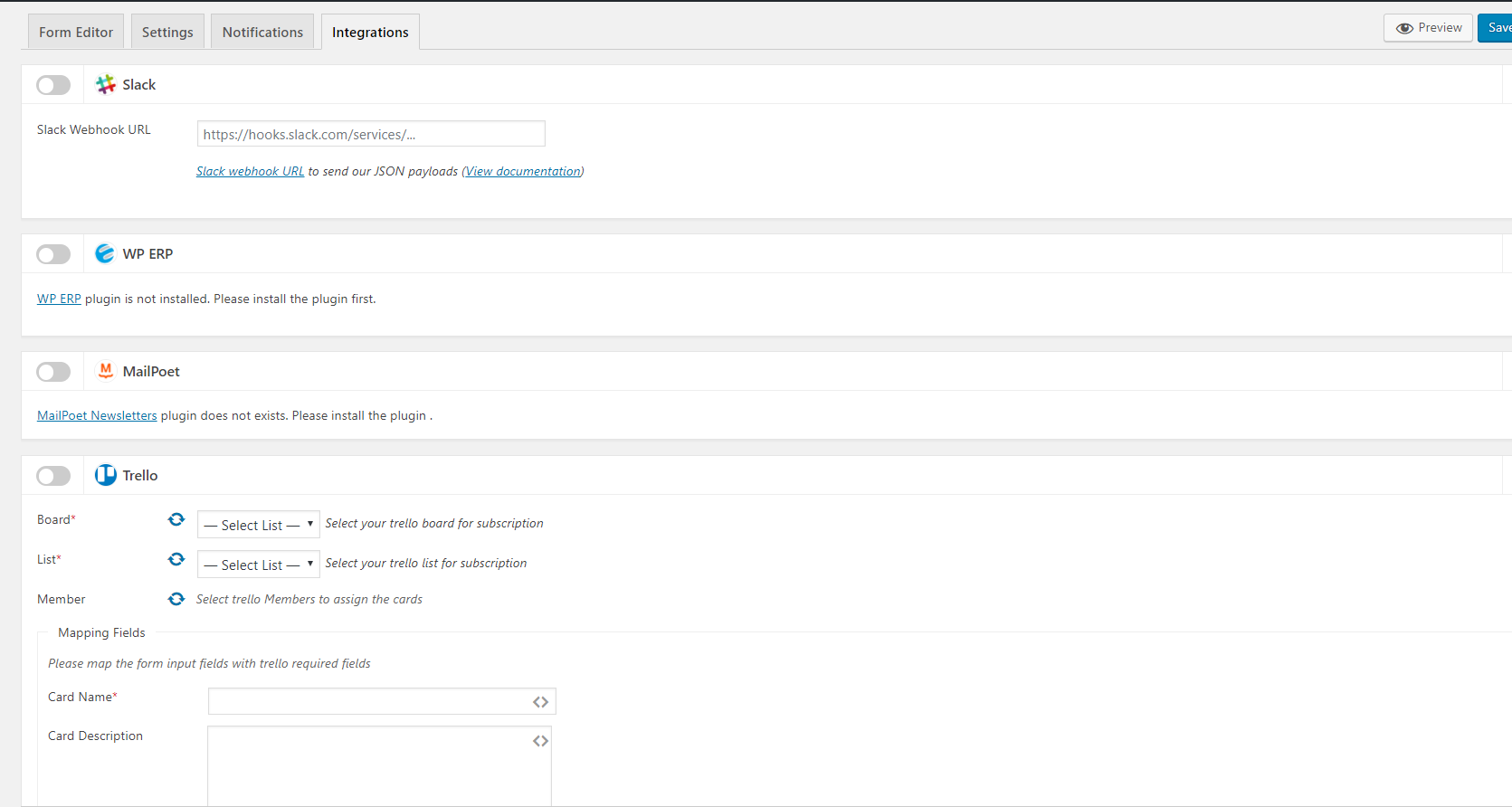This screenshot has height=807, width=1512.
Task: Click the WP ERP logo icon
Action: (105, 253)
